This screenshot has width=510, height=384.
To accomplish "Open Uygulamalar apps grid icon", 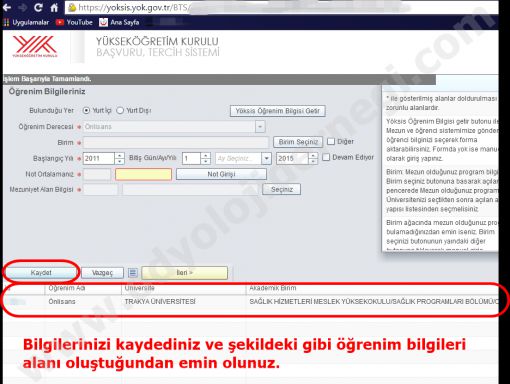I will (6, 22).
